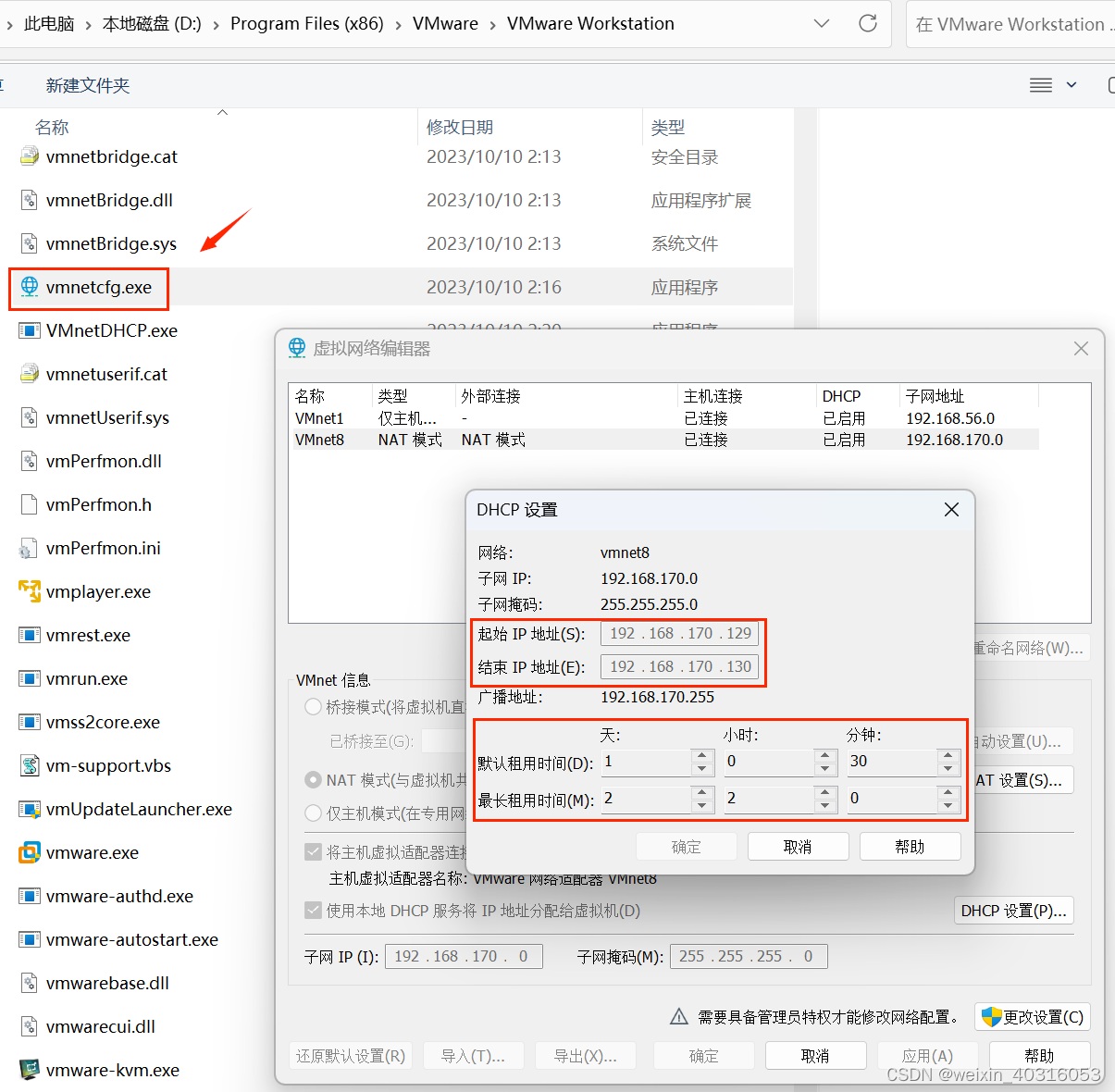Select the bridged mode radio button

(313, 707)
